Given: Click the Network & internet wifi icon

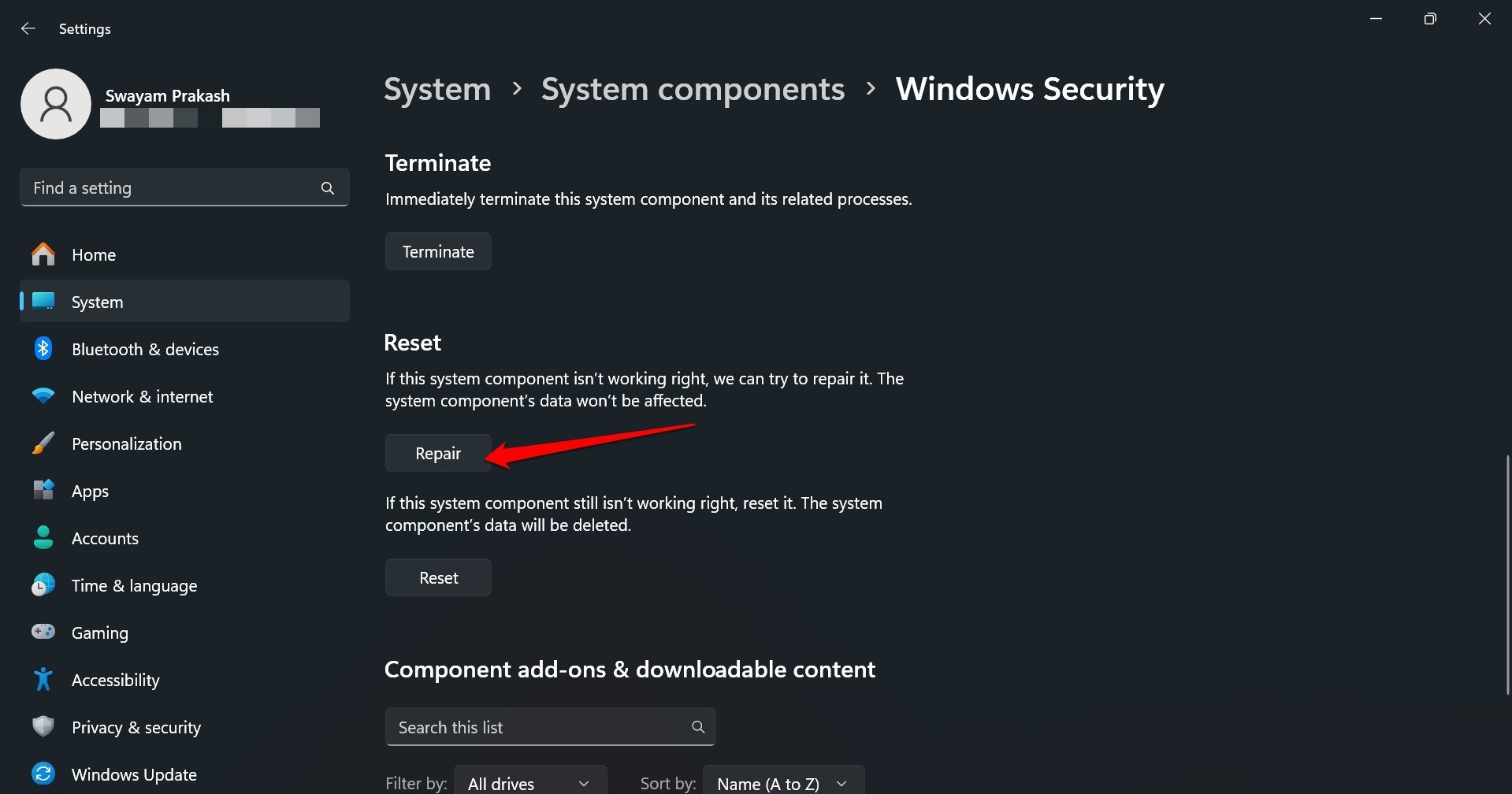Looking at the screenshot, I should coord(43,396).
